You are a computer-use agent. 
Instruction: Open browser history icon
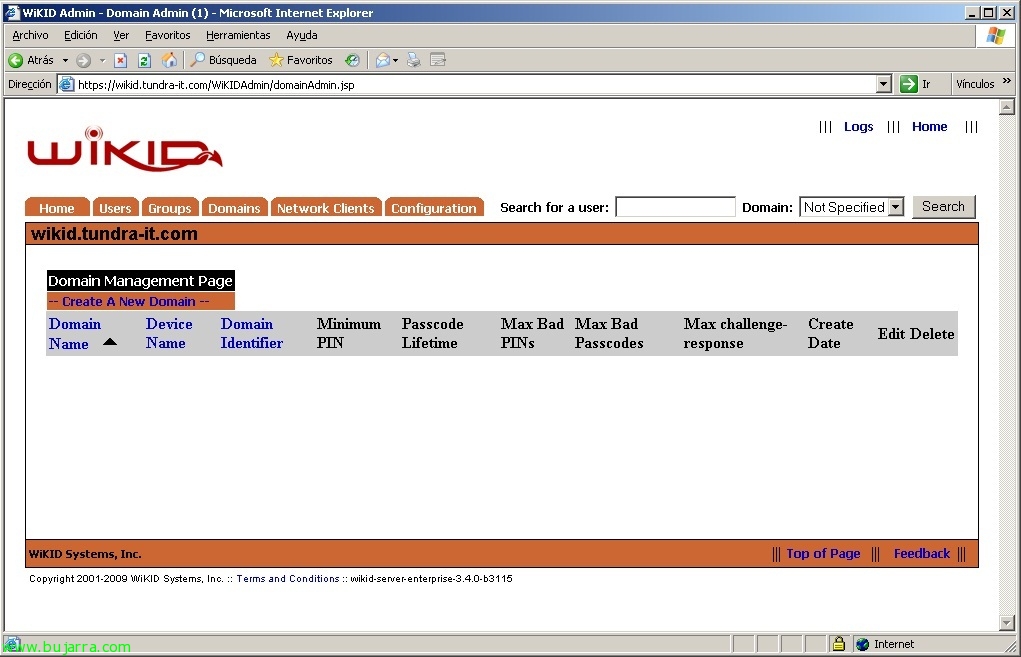[352, 61]
